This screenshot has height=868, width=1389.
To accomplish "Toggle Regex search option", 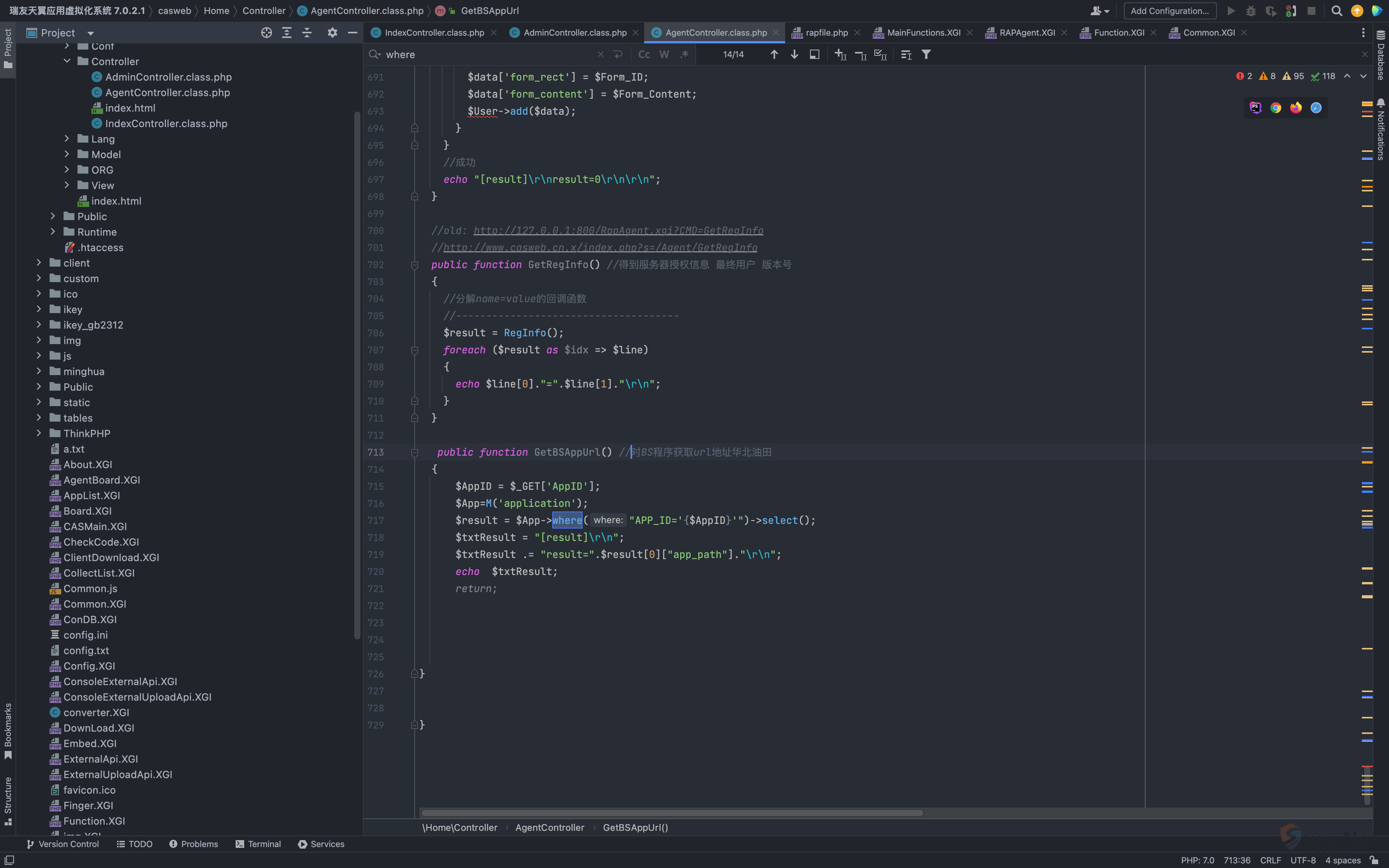I will pyautogui.click(x=684, y=55).
